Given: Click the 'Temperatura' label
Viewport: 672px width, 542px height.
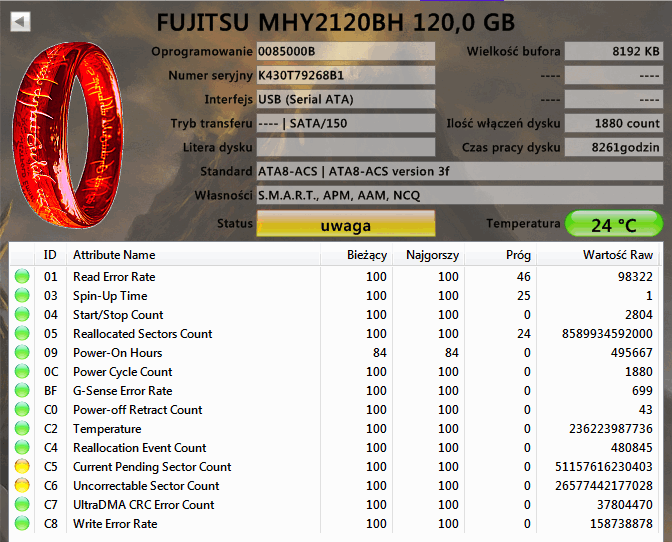Looking at the screenshot, I should click(x=523, y=223).
